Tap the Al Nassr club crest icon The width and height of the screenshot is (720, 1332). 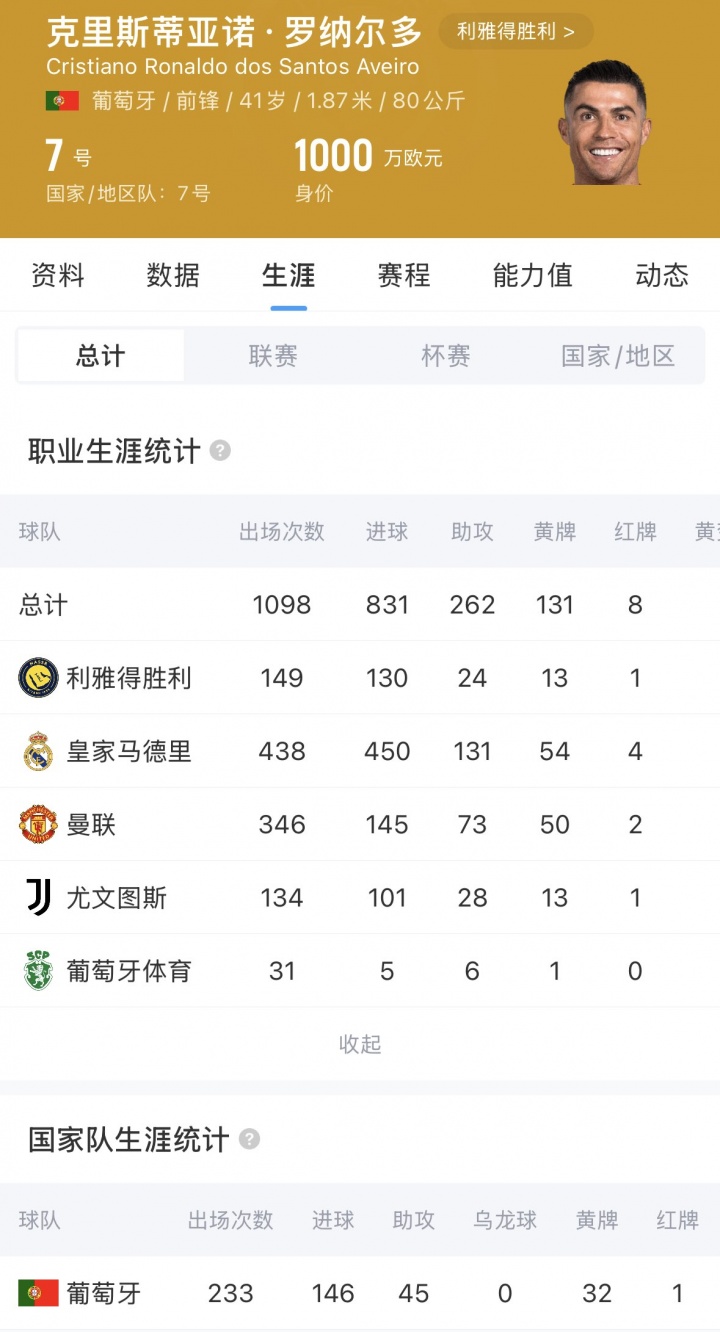click(38, 678)
